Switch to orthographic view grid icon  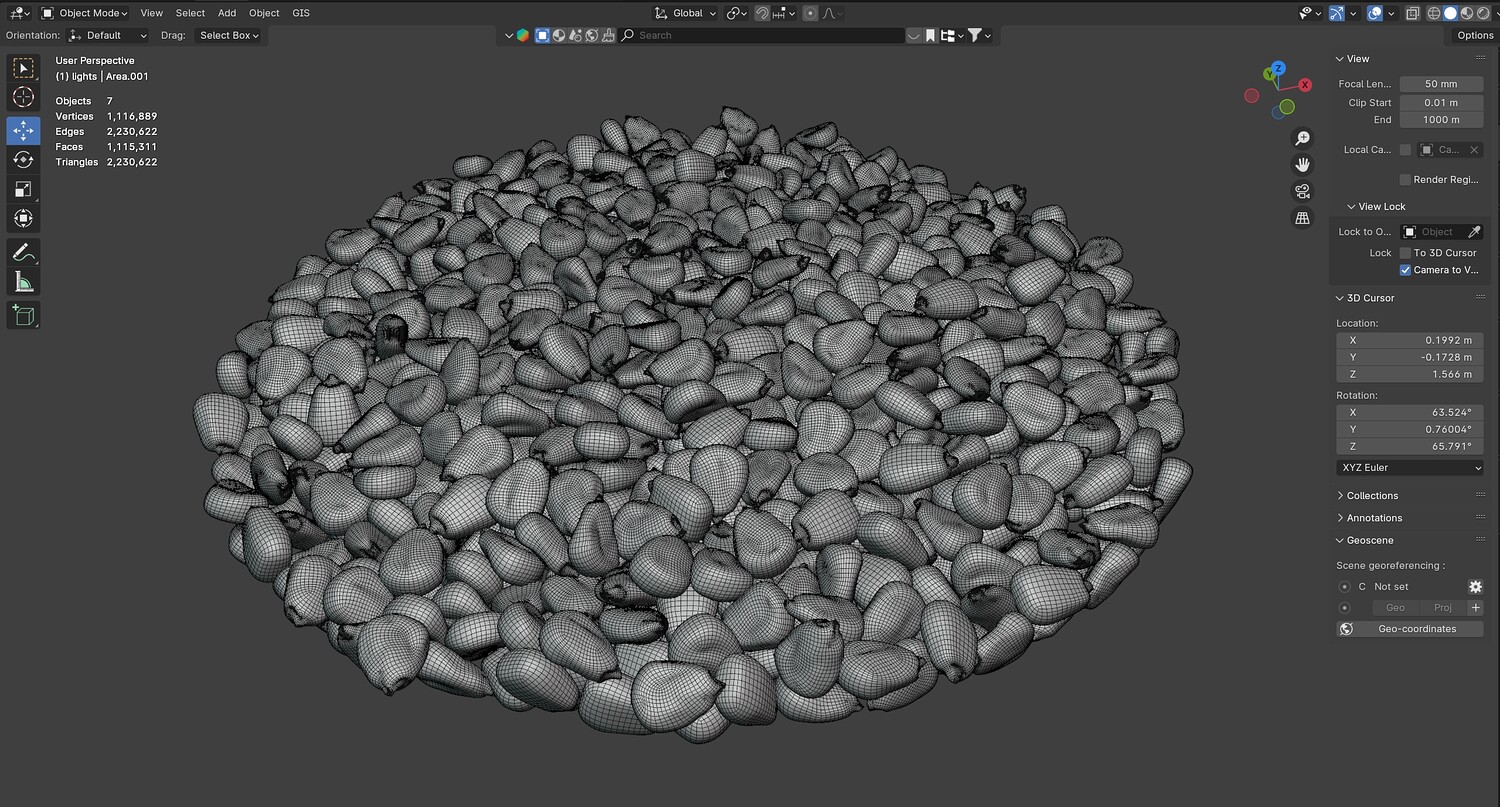(x=1302, y=218)
